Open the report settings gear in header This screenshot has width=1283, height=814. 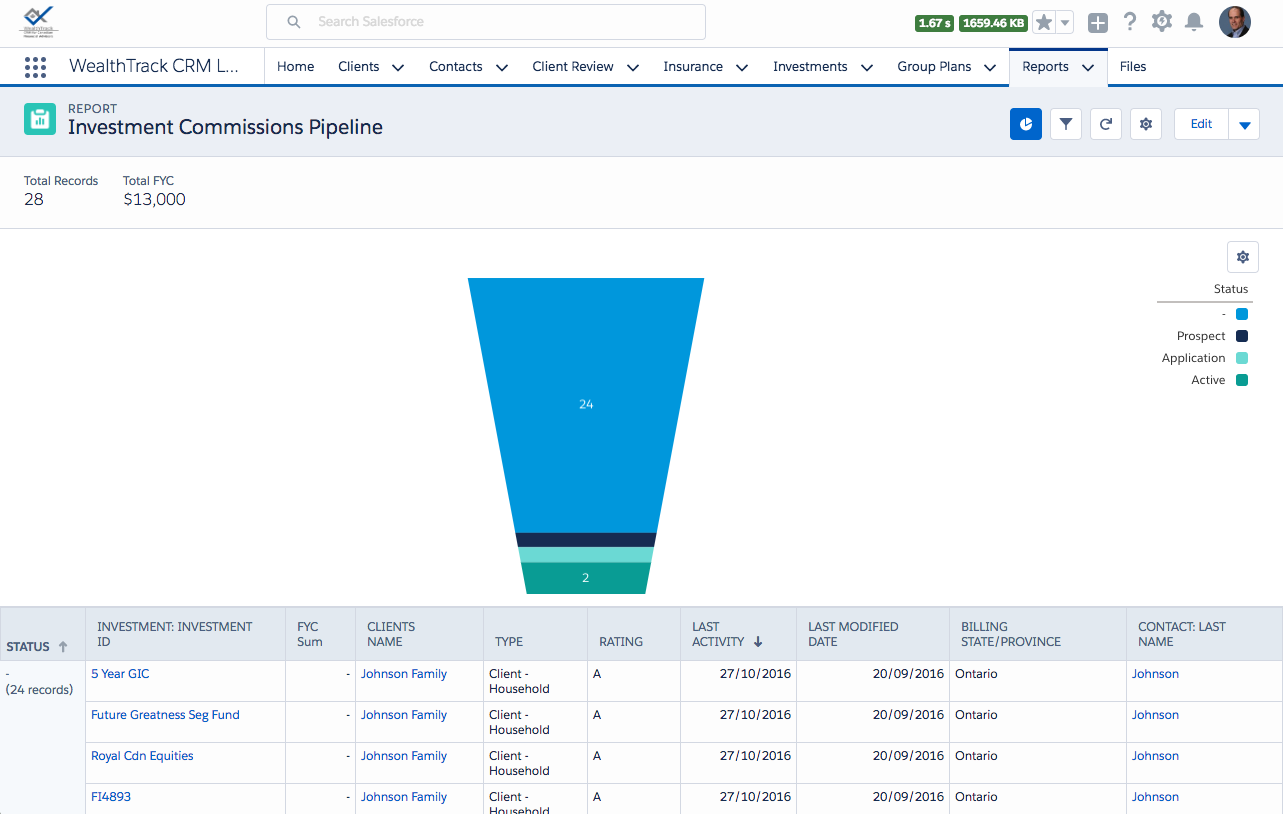[x=1146, y=124]
